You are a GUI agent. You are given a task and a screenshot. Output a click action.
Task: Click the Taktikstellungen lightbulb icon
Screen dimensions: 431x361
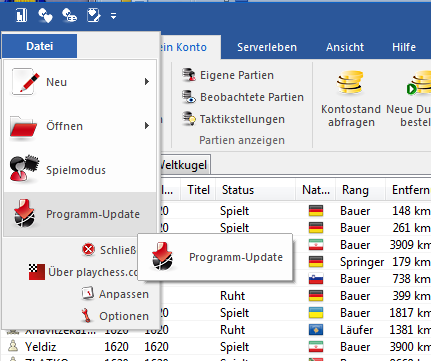click(x=189, y=119)
